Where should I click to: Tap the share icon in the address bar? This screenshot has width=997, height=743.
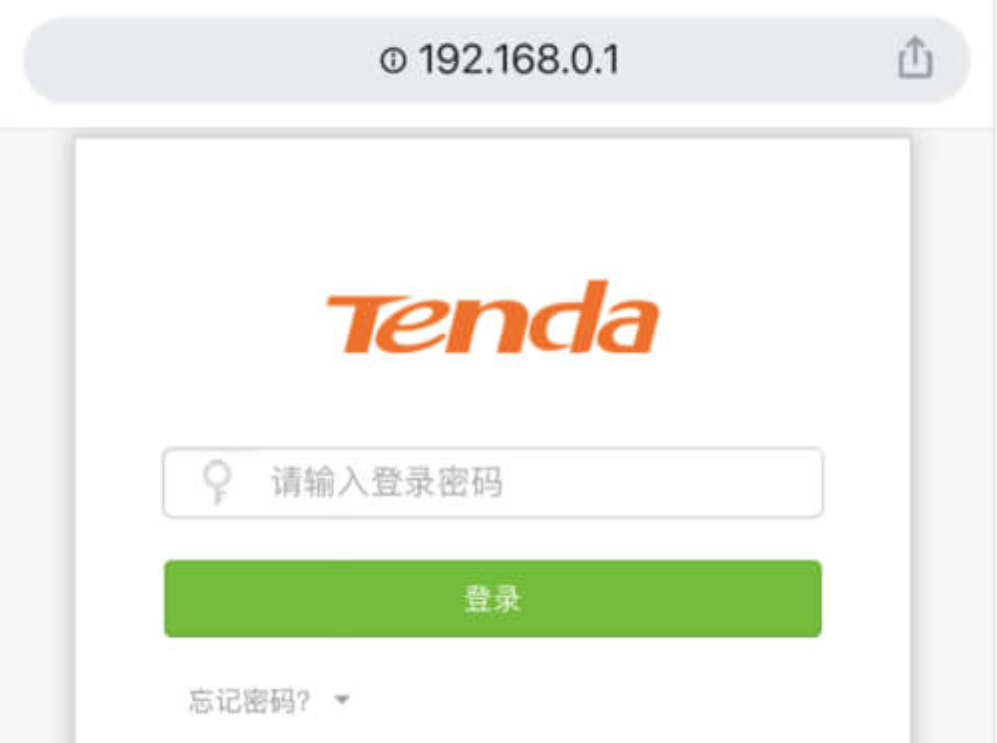(915, 57)
